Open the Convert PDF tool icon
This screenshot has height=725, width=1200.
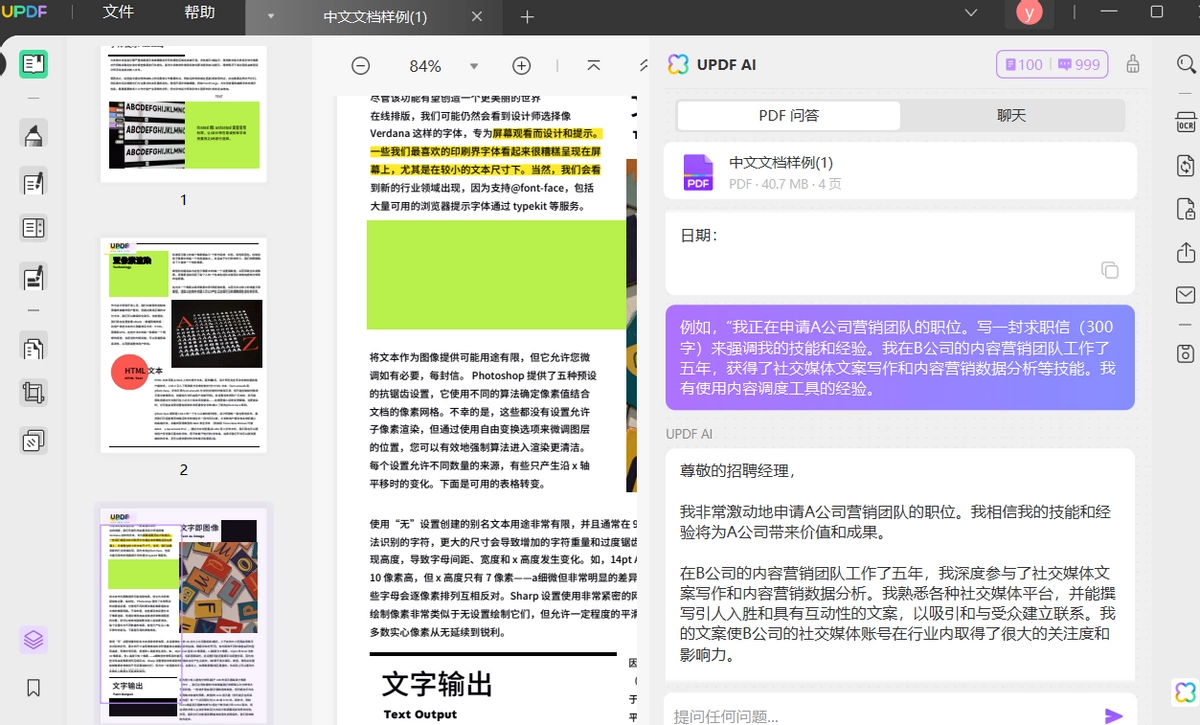pyautogui.click(x=1185, y=165)
